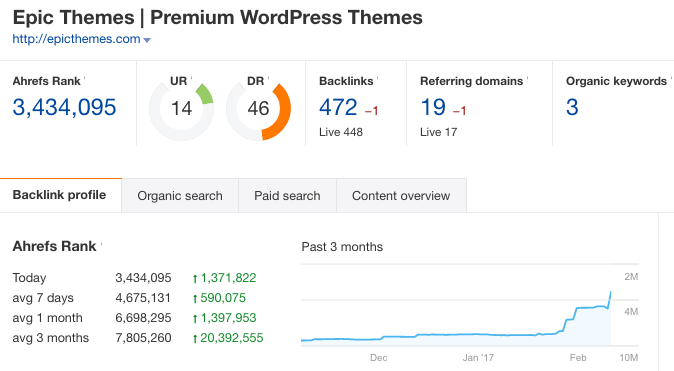Select the Backlink profile tab
This screenshot has height=371, width=674.
coord(59,195)
